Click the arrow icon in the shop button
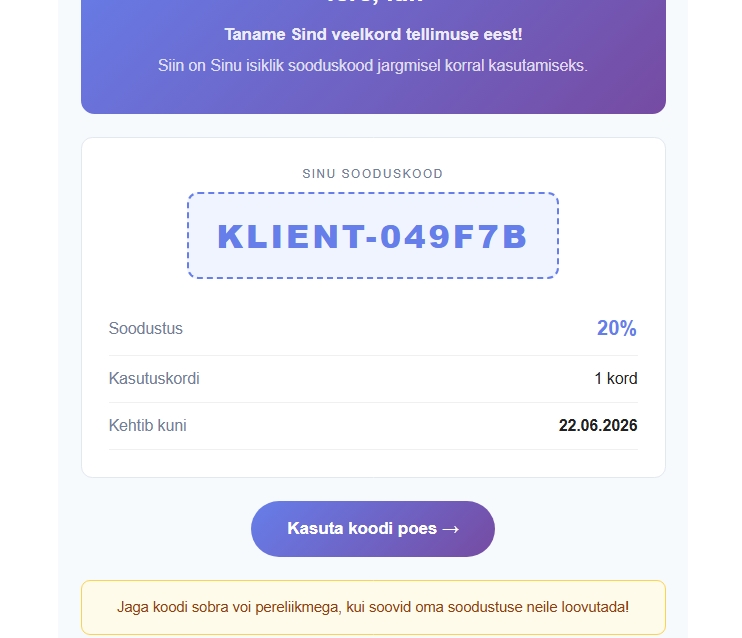The image size is (742, 638). coord(450,529)
